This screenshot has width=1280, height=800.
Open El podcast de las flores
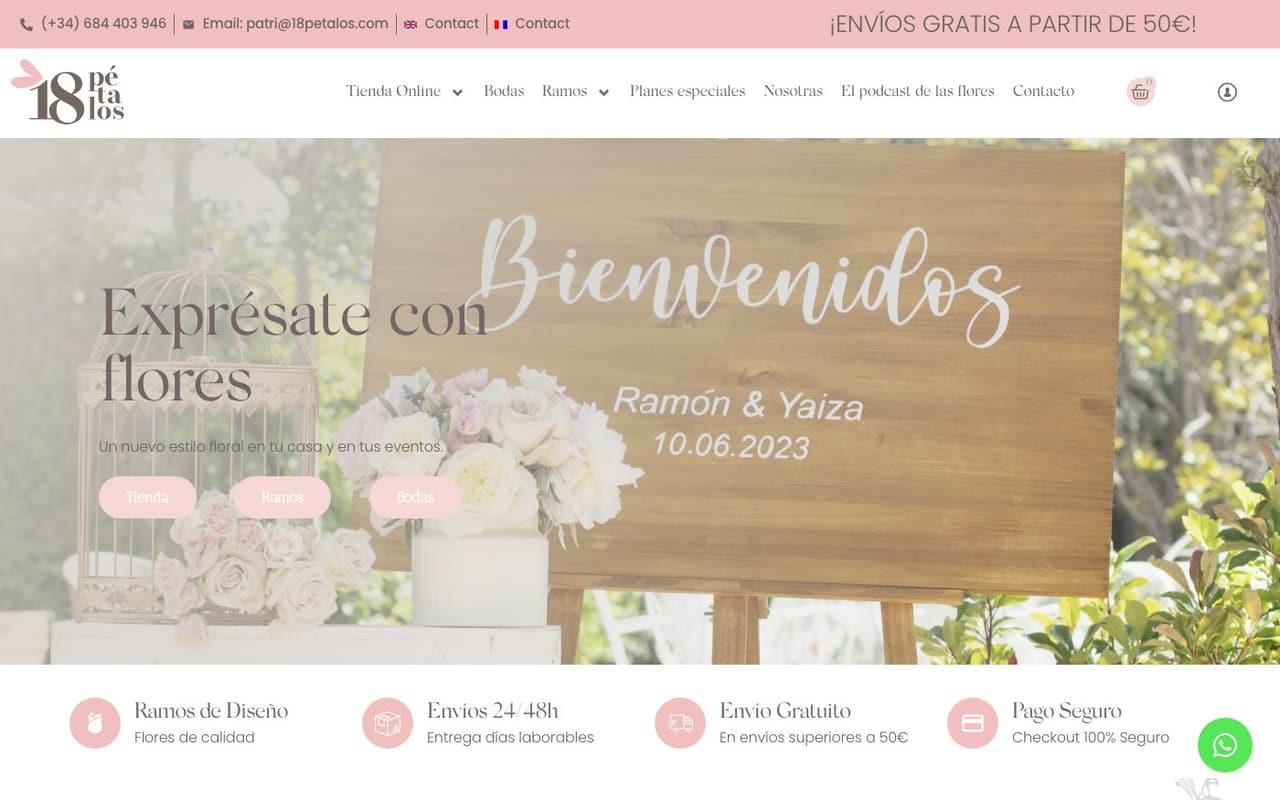[918, 91]
